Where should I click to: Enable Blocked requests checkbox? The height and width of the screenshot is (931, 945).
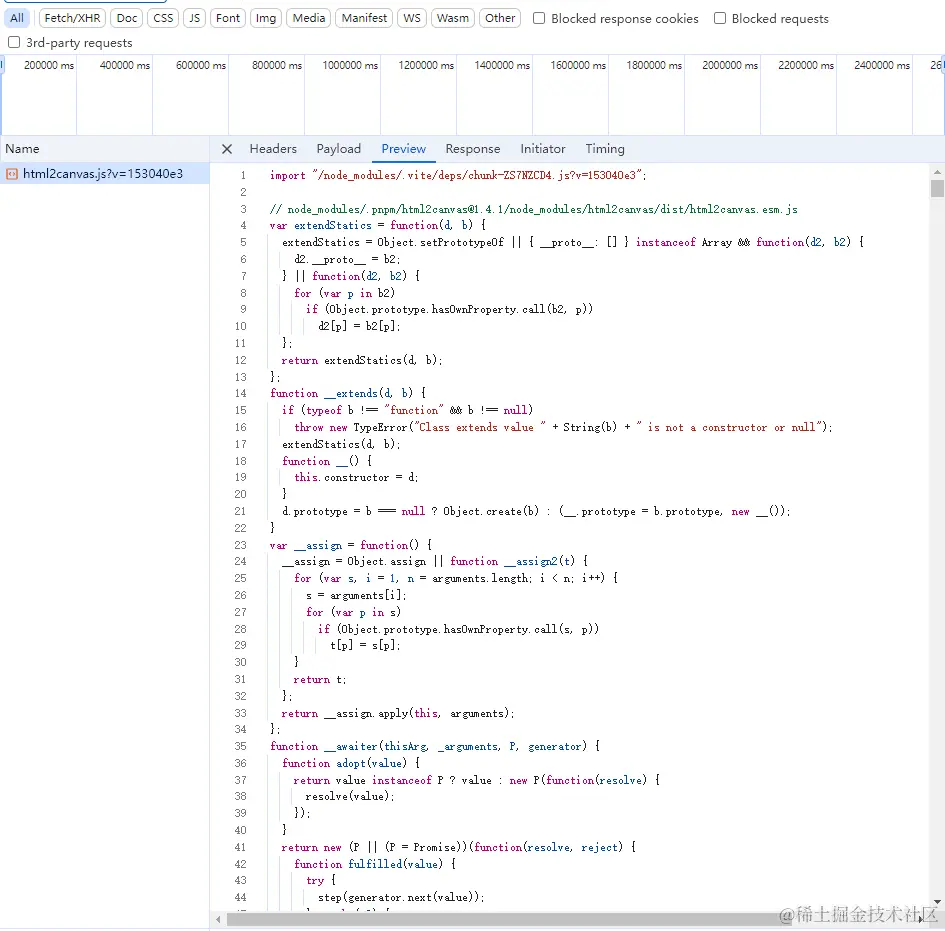[x=720, y=18]
